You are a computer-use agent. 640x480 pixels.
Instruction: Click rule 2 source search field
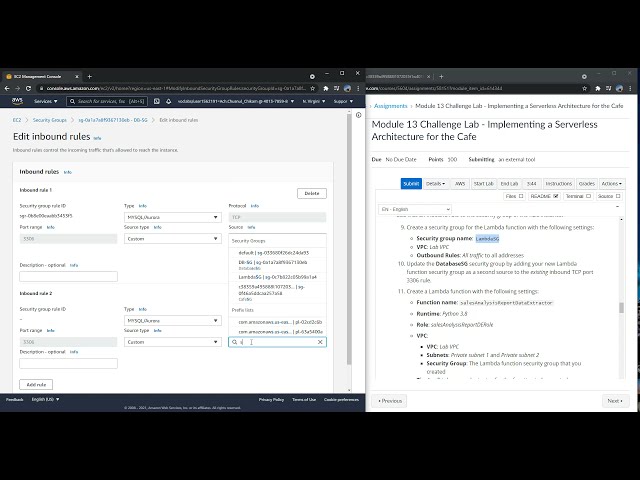click(x=277, y=342)
